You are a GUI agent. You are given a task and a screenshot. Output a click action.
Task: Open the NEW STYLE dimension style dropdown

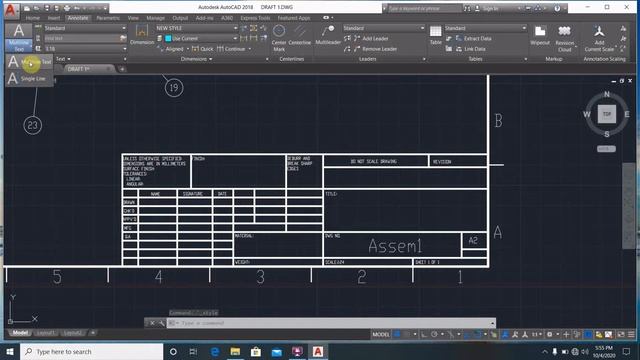196,28
